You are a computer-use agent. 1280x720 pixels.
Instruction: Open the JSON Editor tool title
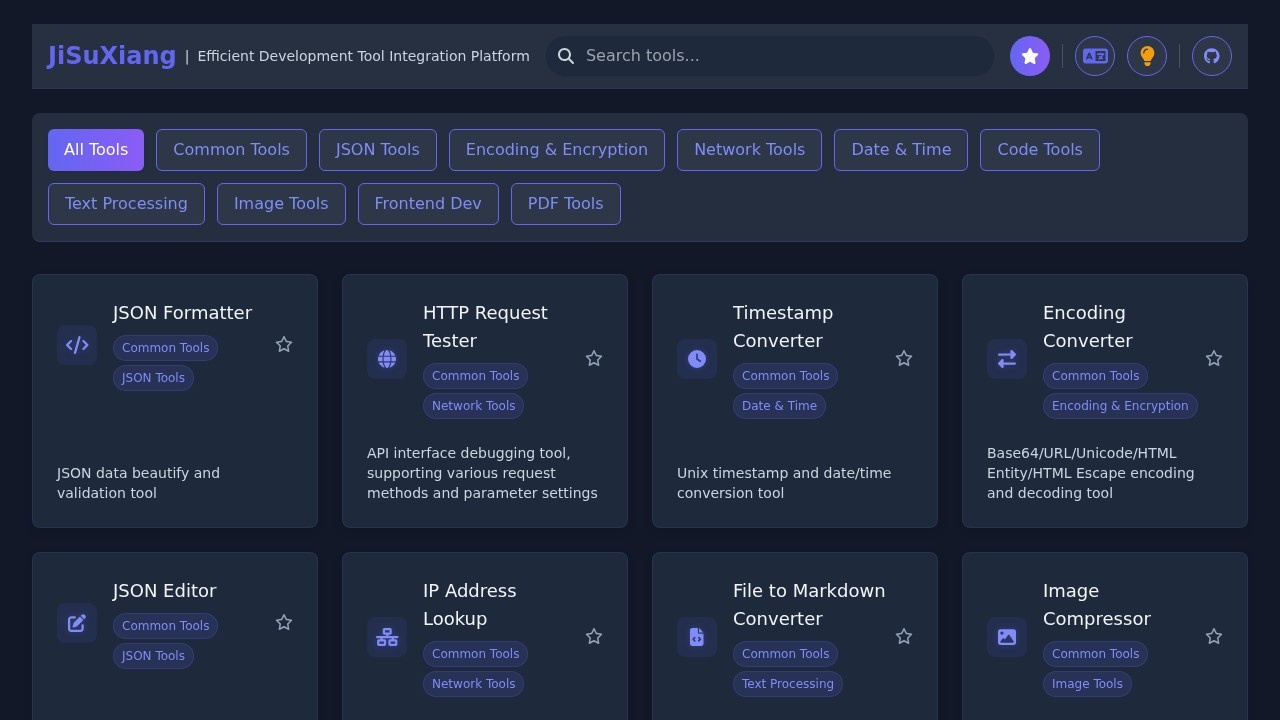click(165, 591)
